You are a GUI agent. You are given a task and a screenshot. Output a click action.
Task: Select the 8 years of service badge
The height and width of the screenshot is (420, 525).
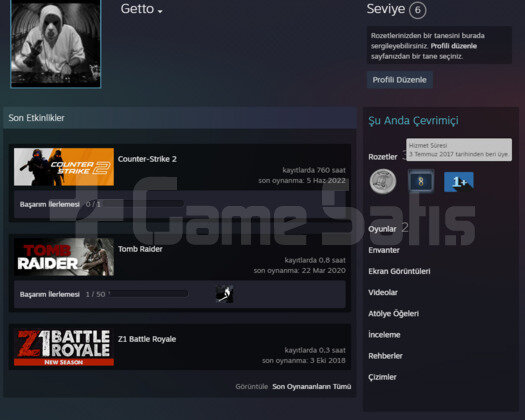pyautogui.click(x=421, y=181)
